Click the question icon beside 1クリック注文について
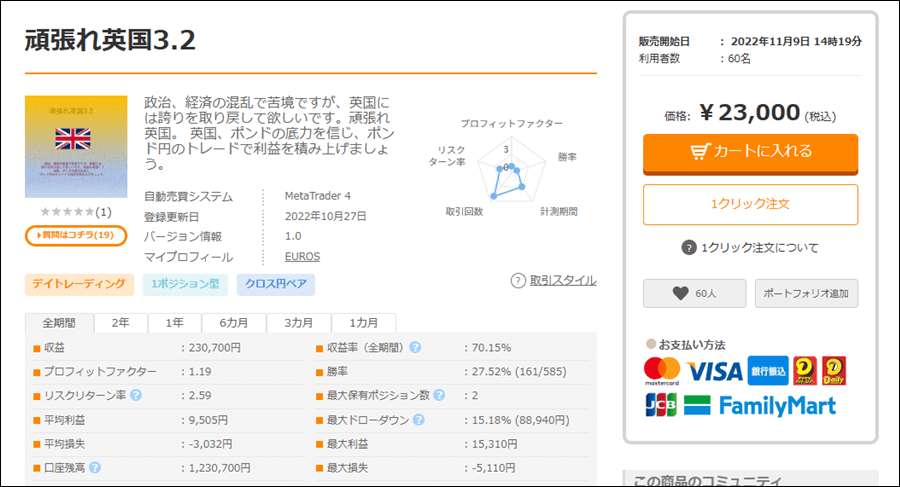The image size is (900, 487). 688,248
